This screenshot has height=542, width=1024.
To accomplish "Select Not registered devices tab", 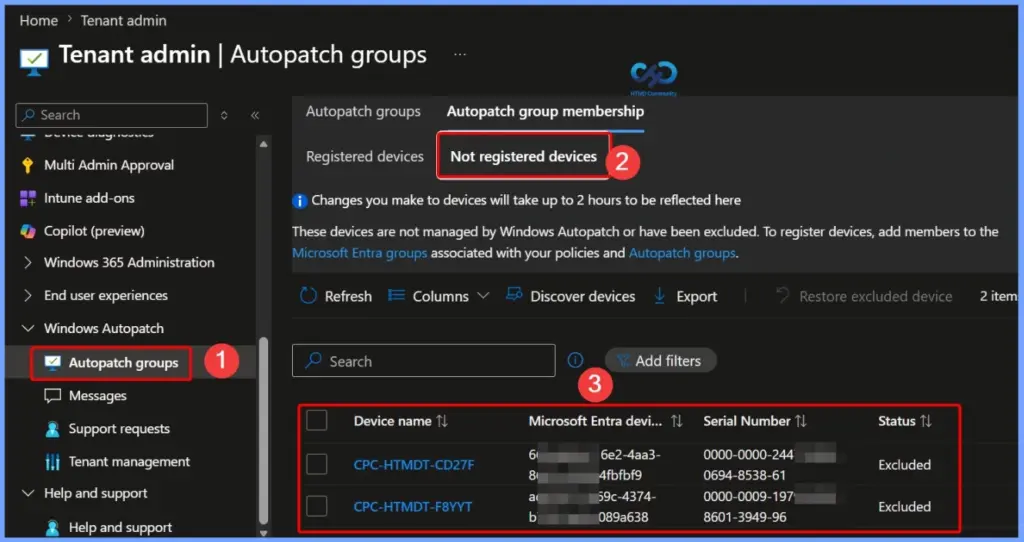I will [x=524, y=157].
